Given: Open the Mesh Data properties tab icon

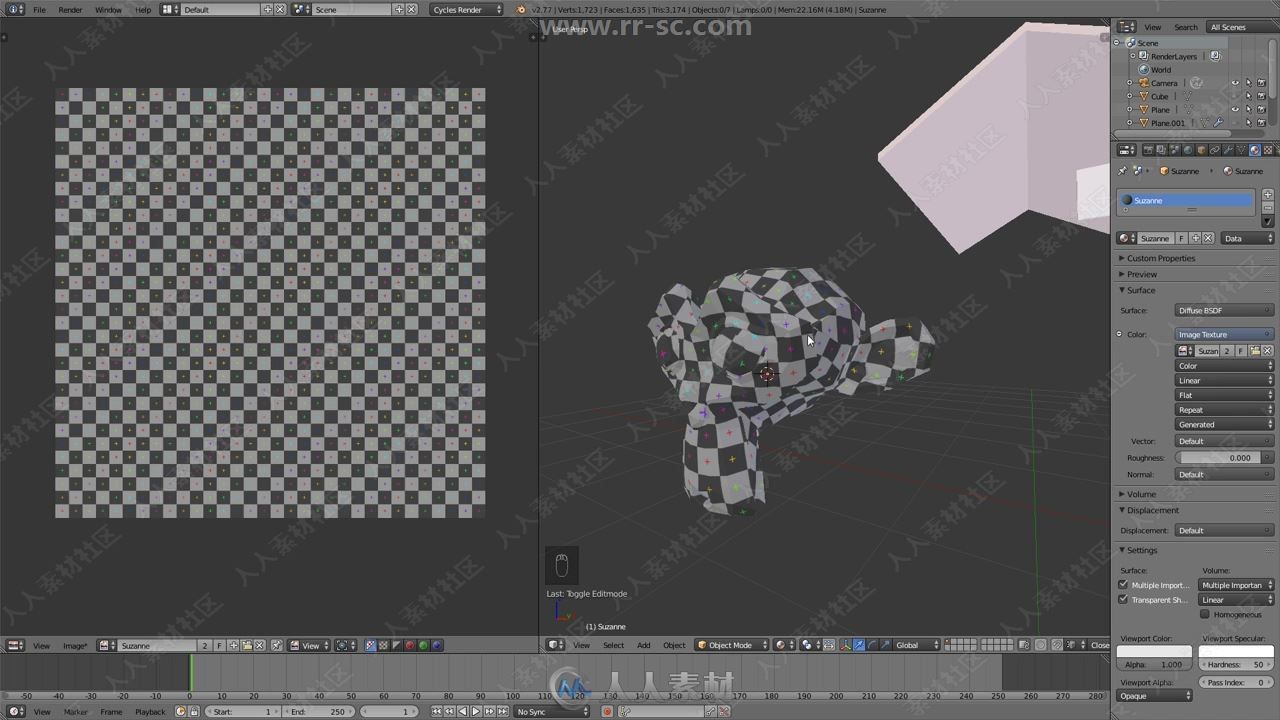Looking at the screenshot, I should coord(1242,150).
